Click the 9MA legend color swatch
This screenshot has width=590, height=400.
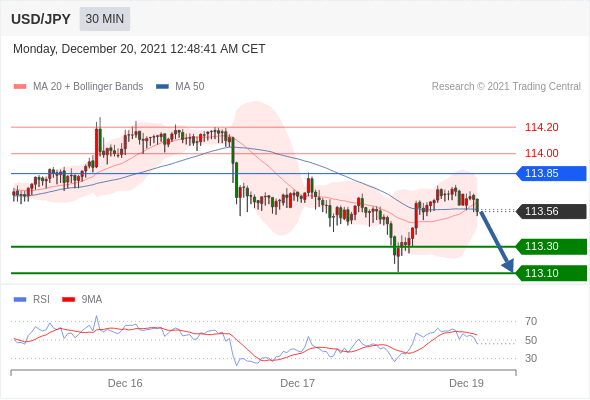(68, 300)
